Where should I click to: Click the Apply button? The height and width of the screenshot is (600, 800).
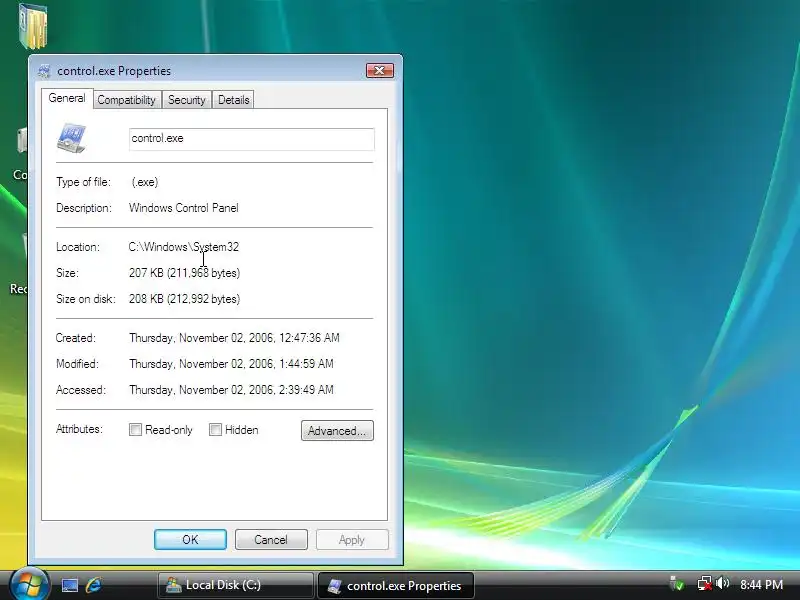(x=352, y=540)
